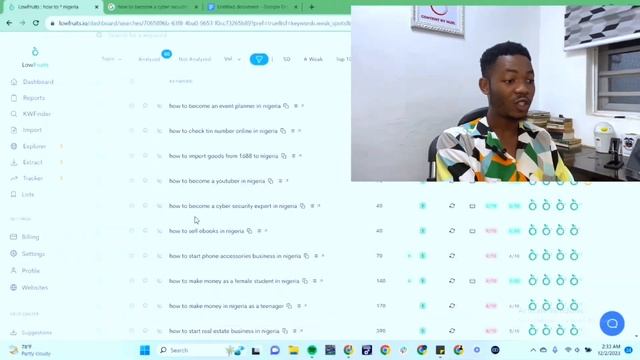Viewport: 640px width, 360px height.
Task: Check the 'become a youtuber' row checkbox
Action: coord(131,181)
